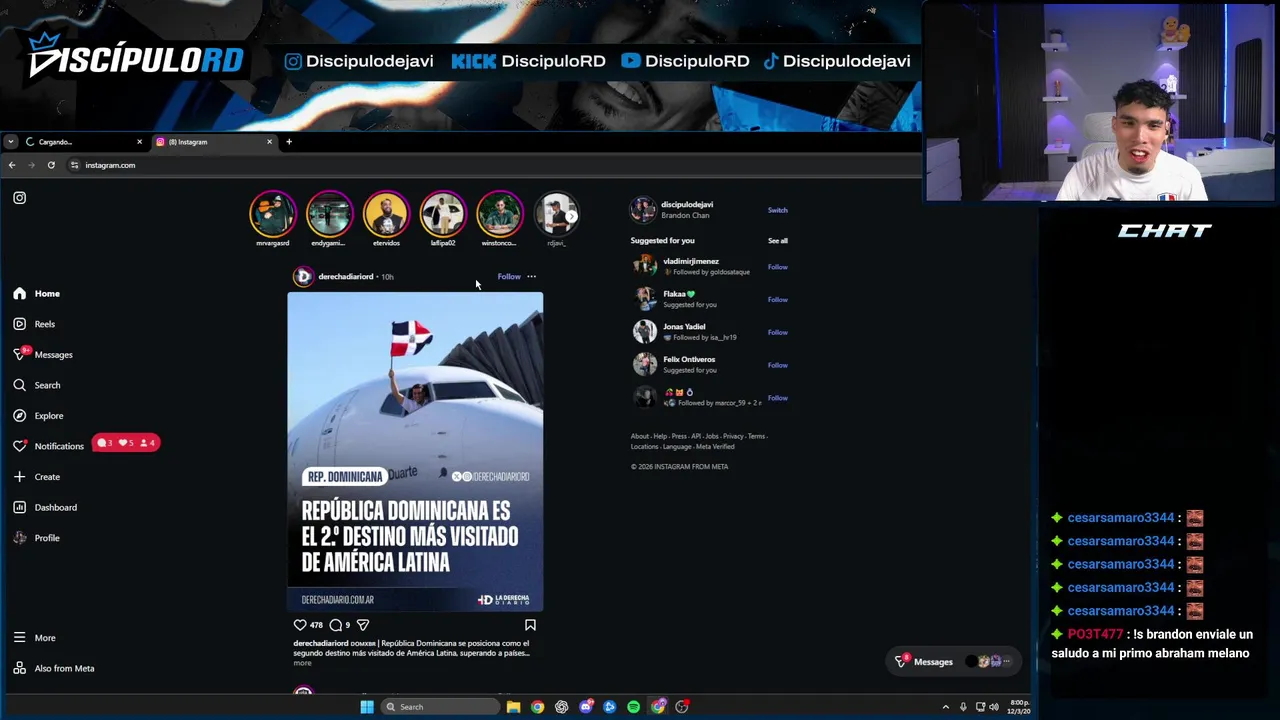Click the volume icon in system tray

993,707
